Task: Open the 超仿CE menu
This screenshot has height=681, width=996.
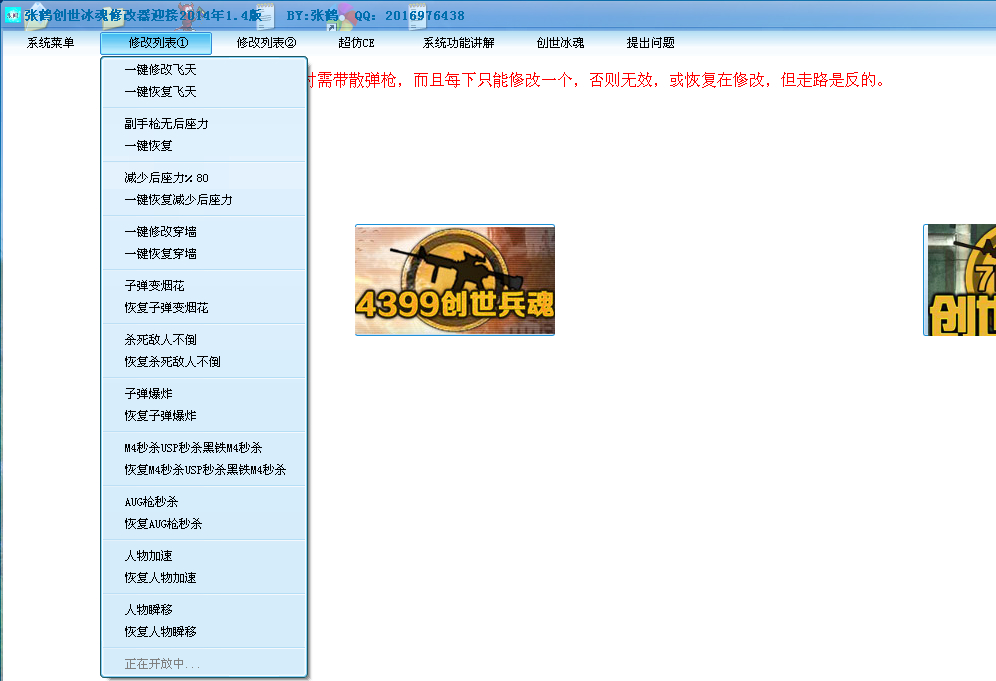Action: click(x=356, y=43)
